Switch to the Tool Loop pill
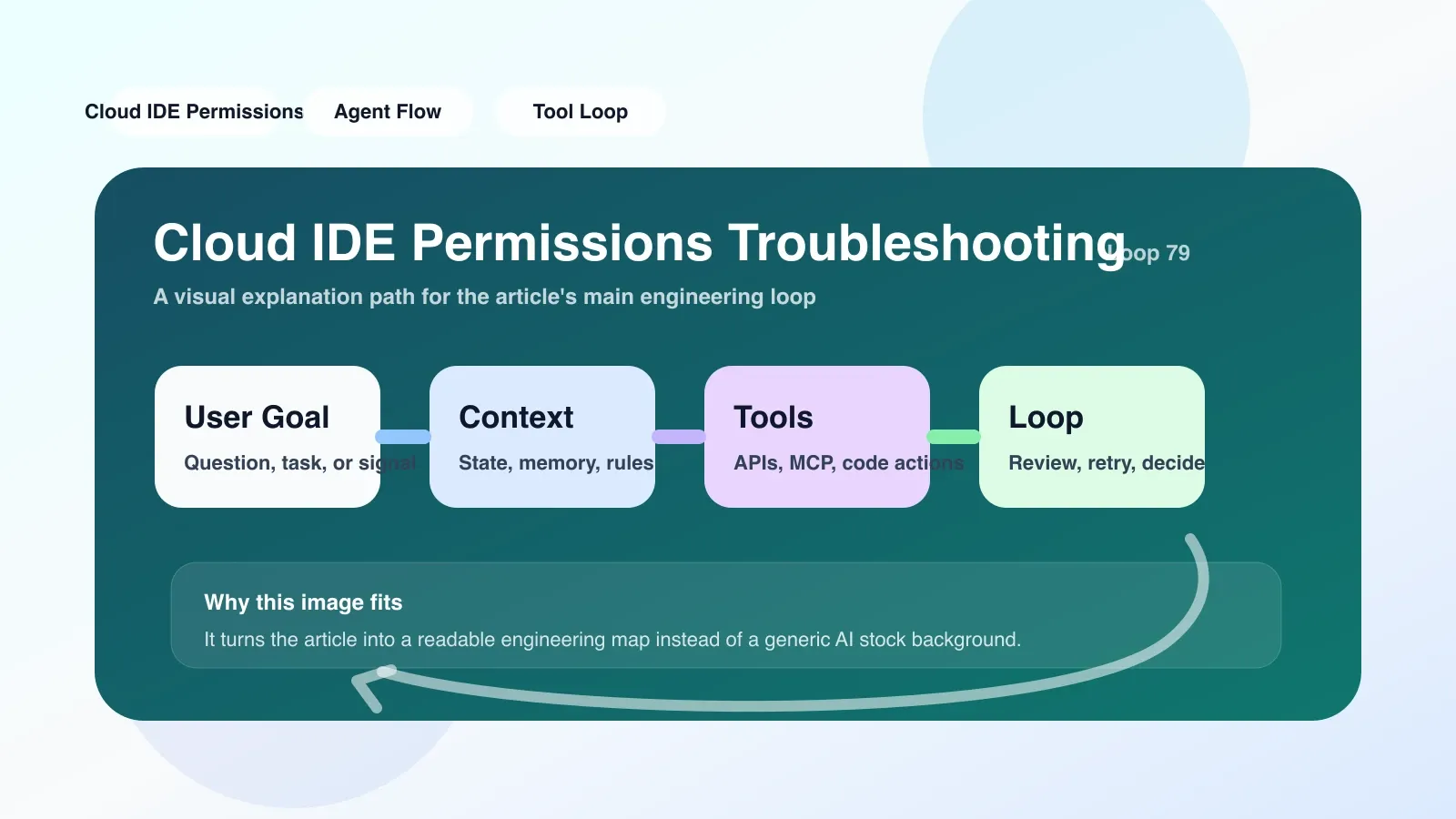The image size is (1456, 819). pos(581,112)
